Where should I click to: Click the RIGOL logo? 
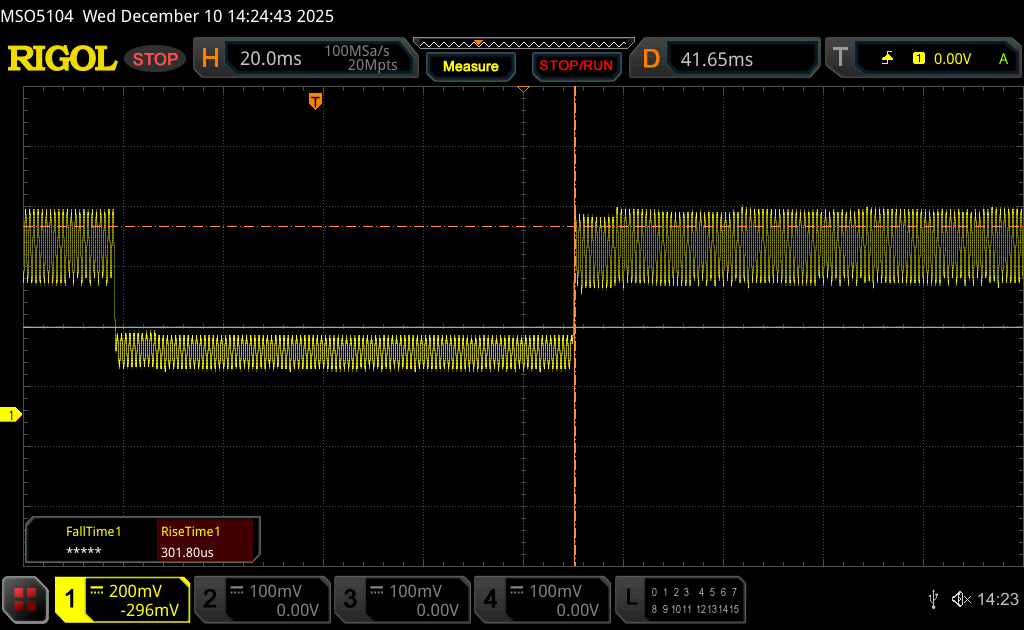click(62, 59)
